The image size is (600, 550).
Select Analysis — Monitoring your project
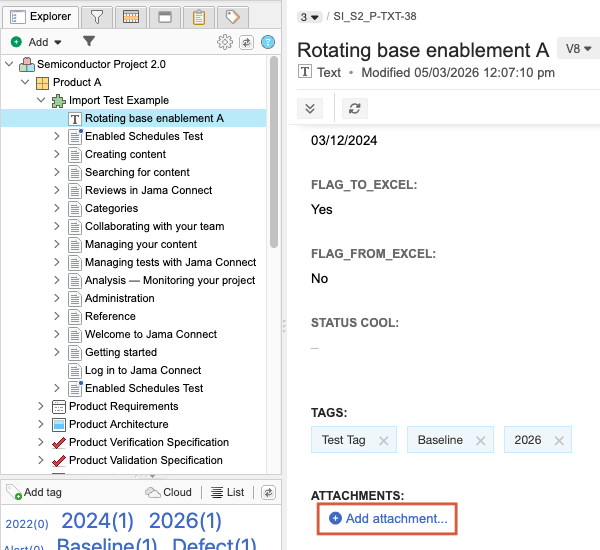point(170,280)
